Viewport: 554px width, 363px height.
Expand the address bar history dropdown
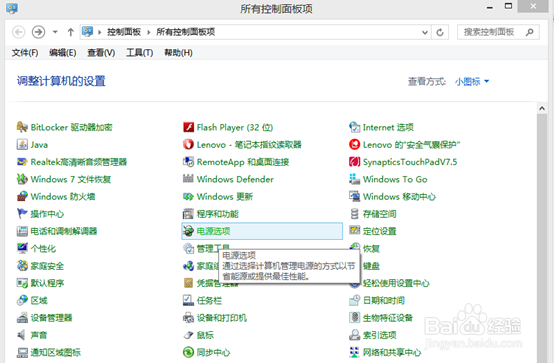(425, 33)
